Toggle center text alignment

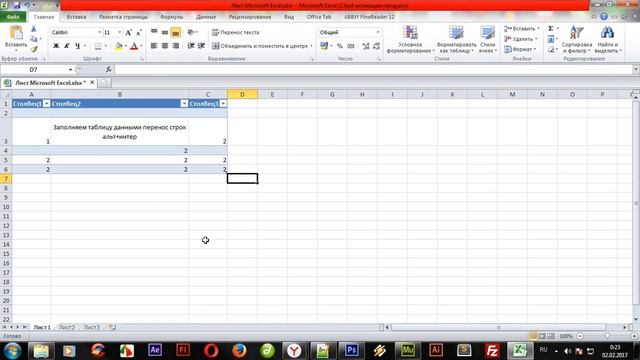[x=164, y=46]
